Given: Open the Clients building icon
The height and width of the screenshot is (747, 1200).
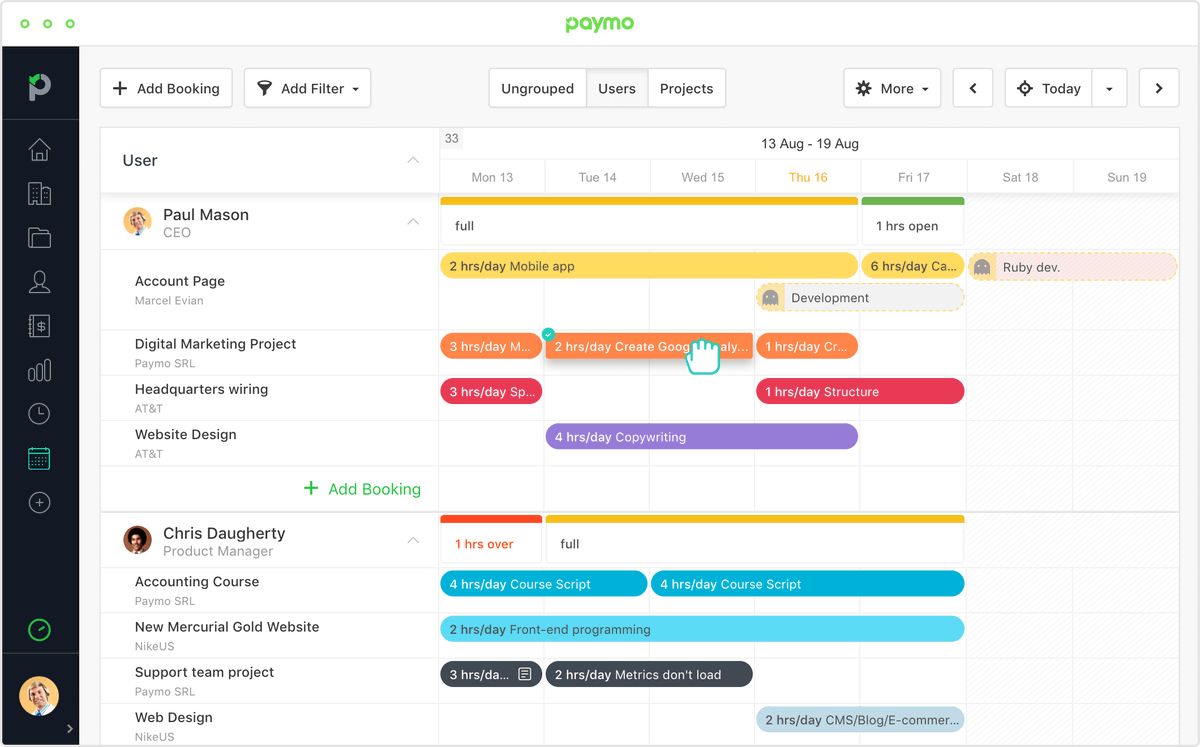Looking at the screenshot, I should (39, 194).
